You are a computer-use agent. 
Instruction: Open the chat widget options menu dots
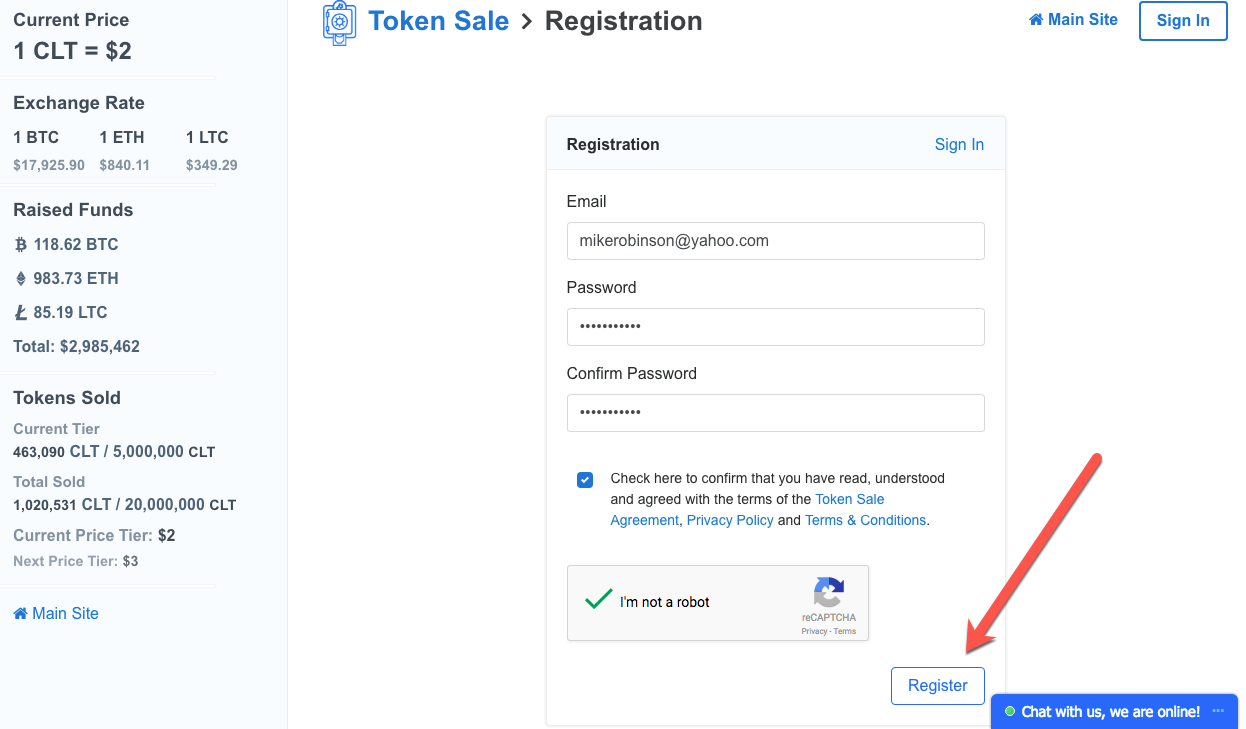click(1218, 711)
